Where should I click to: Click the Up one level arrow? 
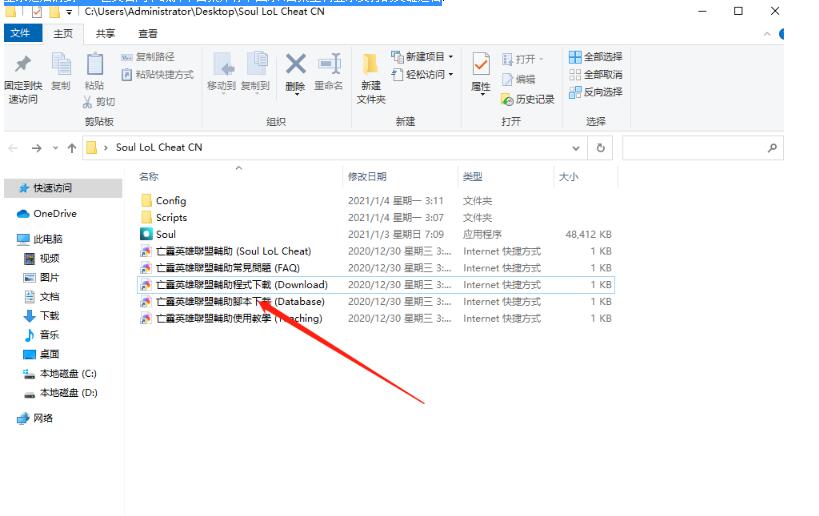coord(72,148)
